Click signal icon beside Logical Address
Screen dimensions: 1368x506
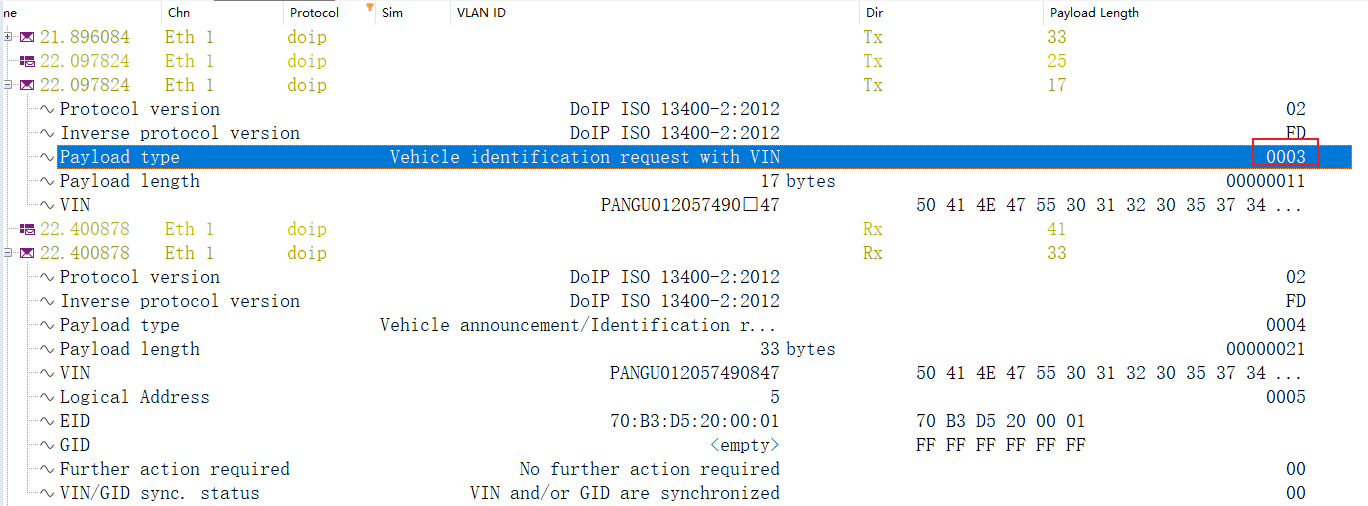coord(48,397)
